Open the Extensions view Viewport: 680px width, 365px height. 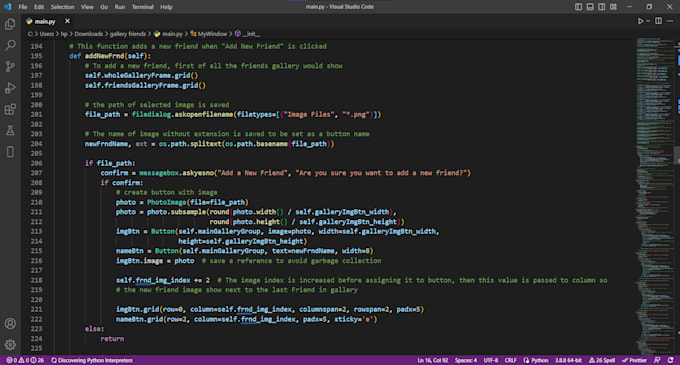pos(10,109)
